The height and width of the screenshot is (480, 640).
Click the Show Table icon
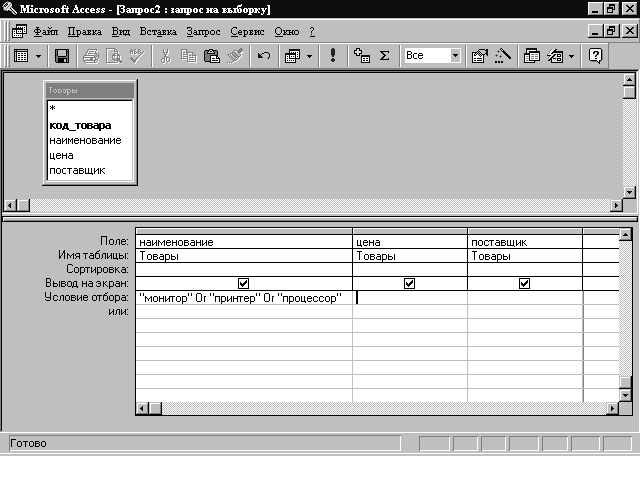tap(362, 56)
